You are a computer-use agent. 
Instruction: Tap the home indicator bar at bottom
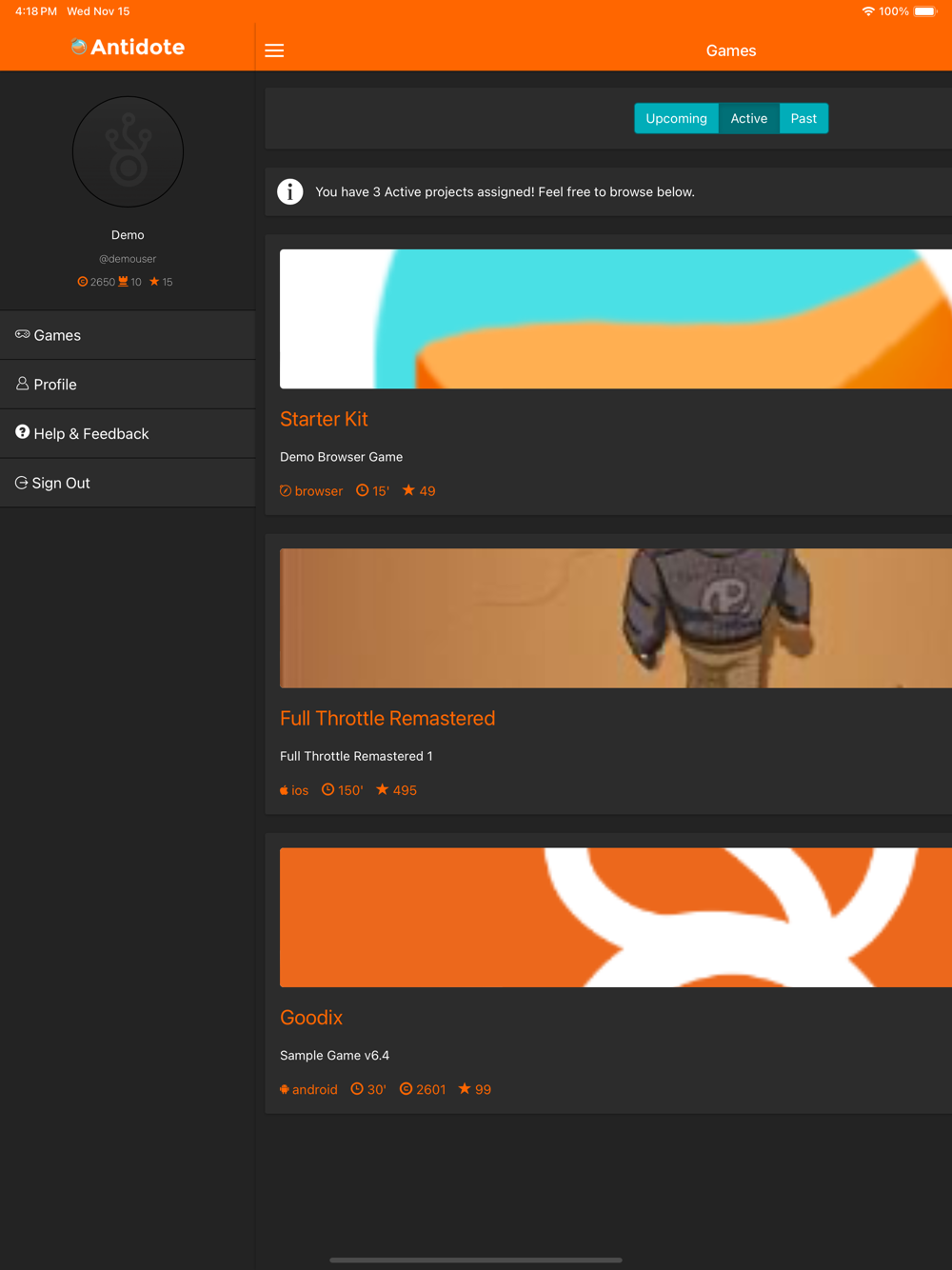pyautogui.click(x=476, y=1260)
